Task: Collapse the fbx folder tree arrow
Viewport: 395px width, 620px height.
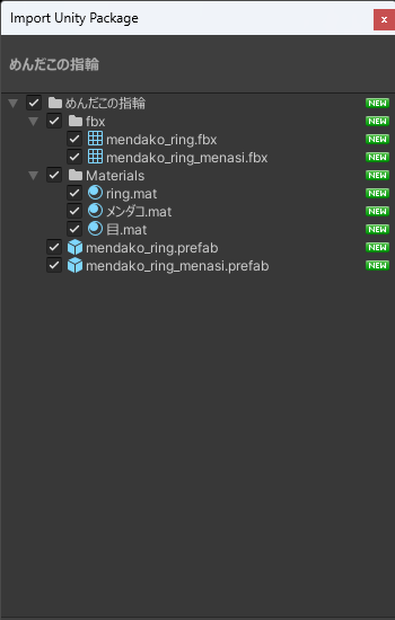Action: 34,121
